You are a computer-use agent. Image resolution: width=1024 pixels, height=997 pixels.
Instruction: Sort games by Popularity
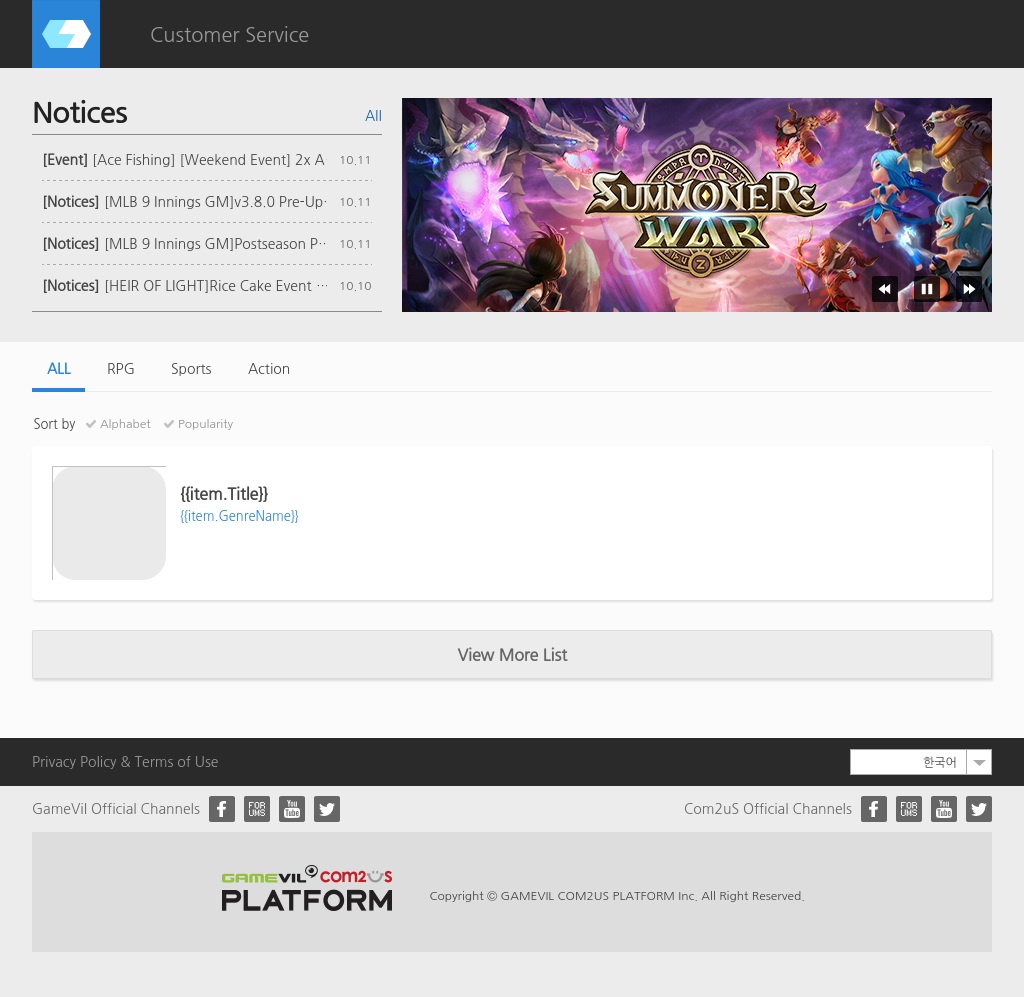(x=199, y=424)
